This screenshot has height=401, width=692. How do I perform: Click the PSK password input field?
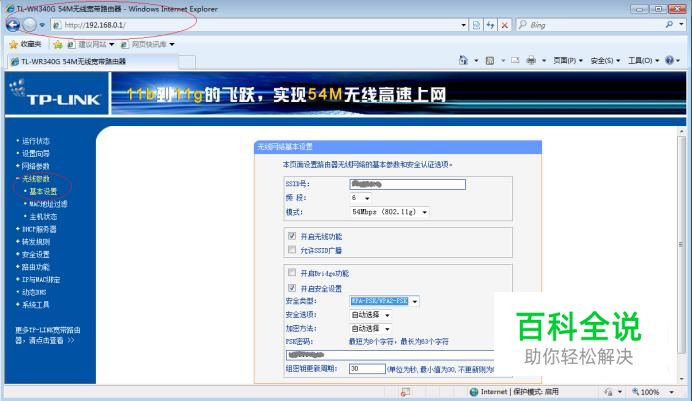390,355
